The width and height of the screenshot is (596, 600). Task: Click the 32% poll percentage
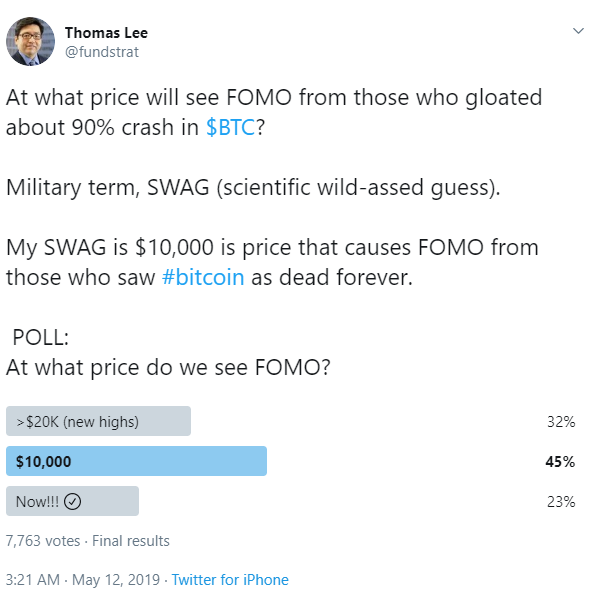[x=561, y=422]
